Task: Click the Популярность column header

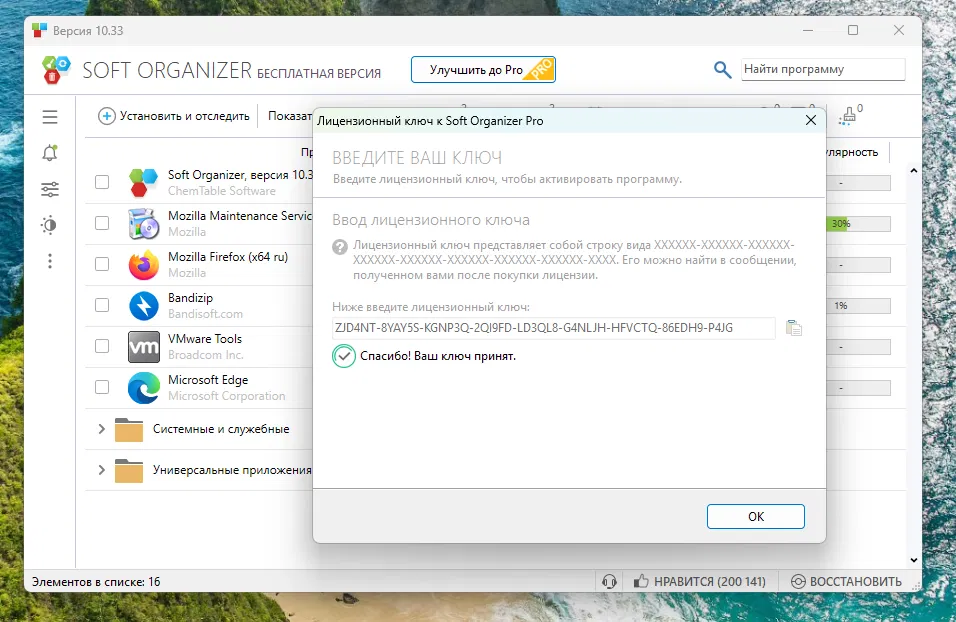Action: [852, 152]
